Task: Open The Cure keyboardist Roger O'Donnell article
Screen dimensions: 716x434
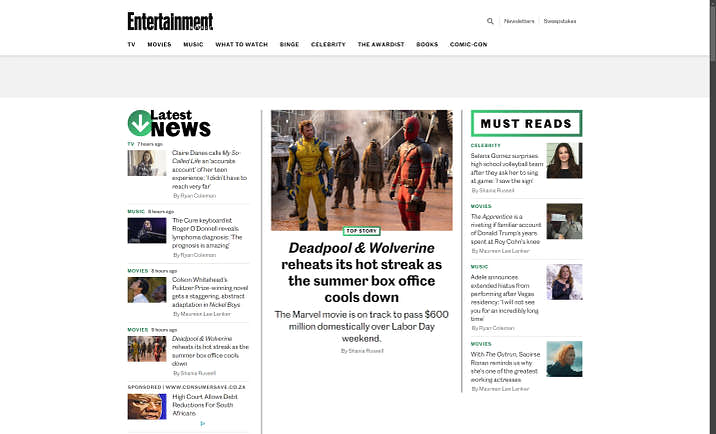Action: click(x=207, y=233)
